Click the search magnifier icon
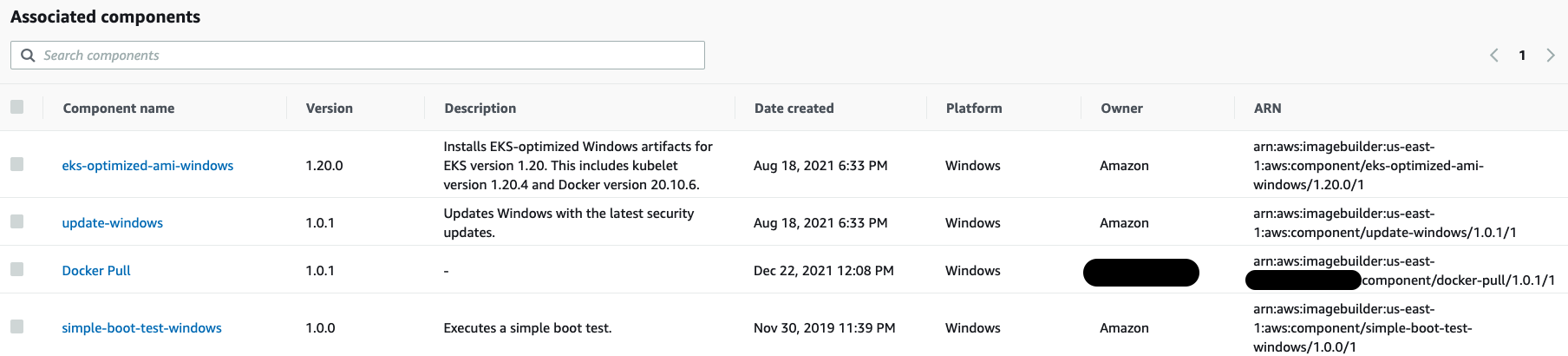The image size is (1568, 356). [28, 56]
